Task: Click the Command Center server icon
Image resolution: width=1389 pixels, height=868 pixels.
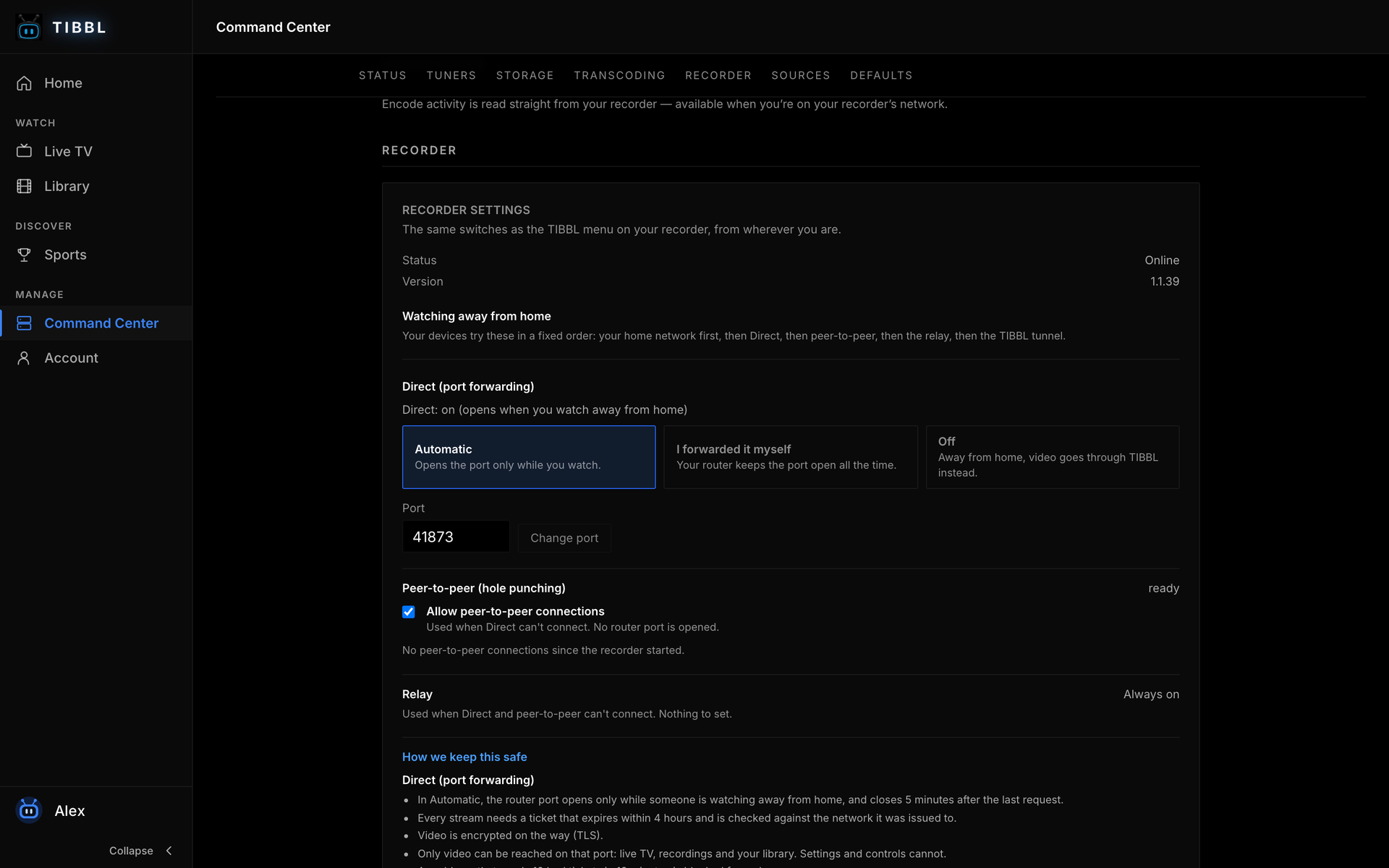Action: [x=24, y=323]
